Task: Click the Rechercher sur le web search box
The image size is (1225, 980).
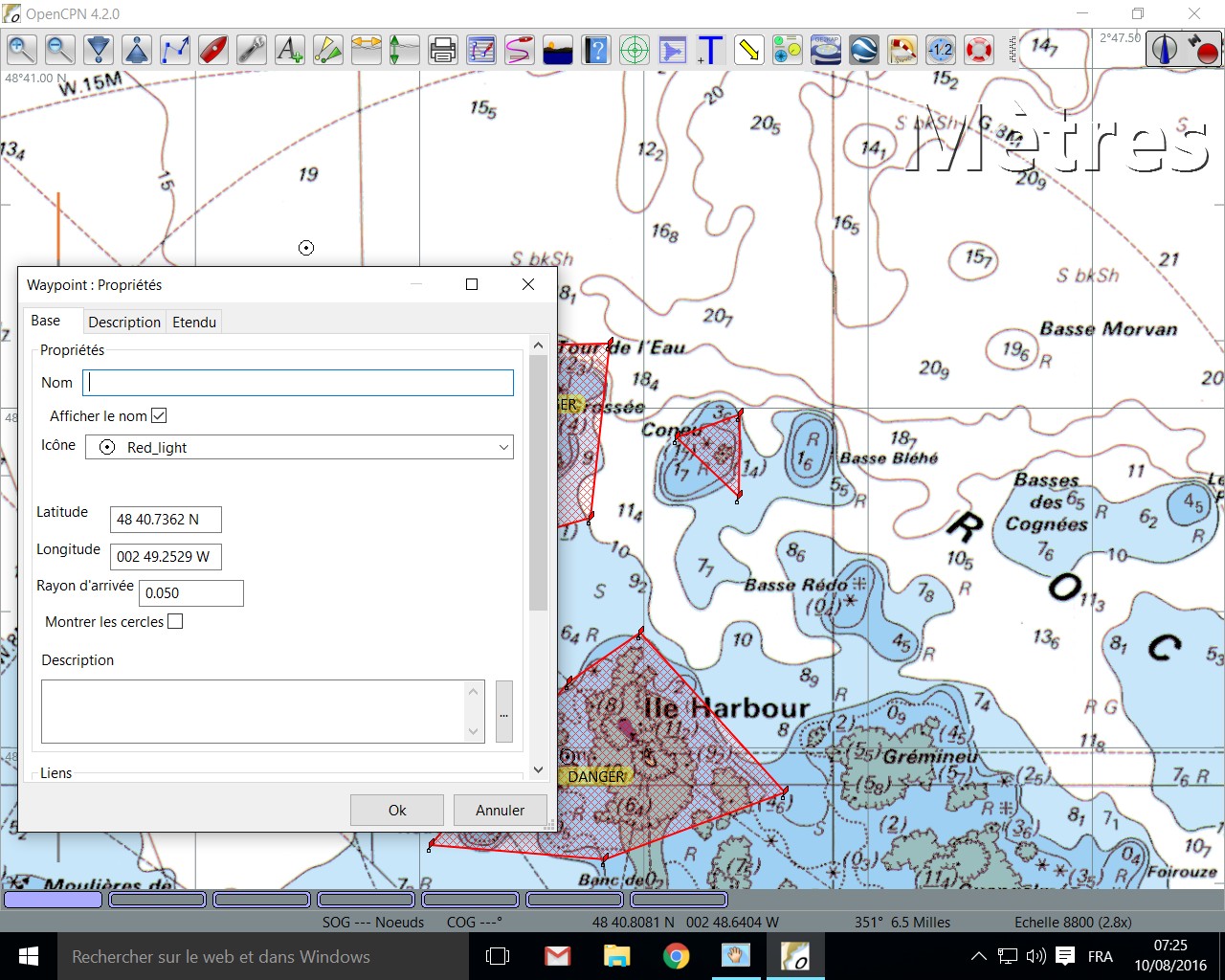Action: pos(263,956)
